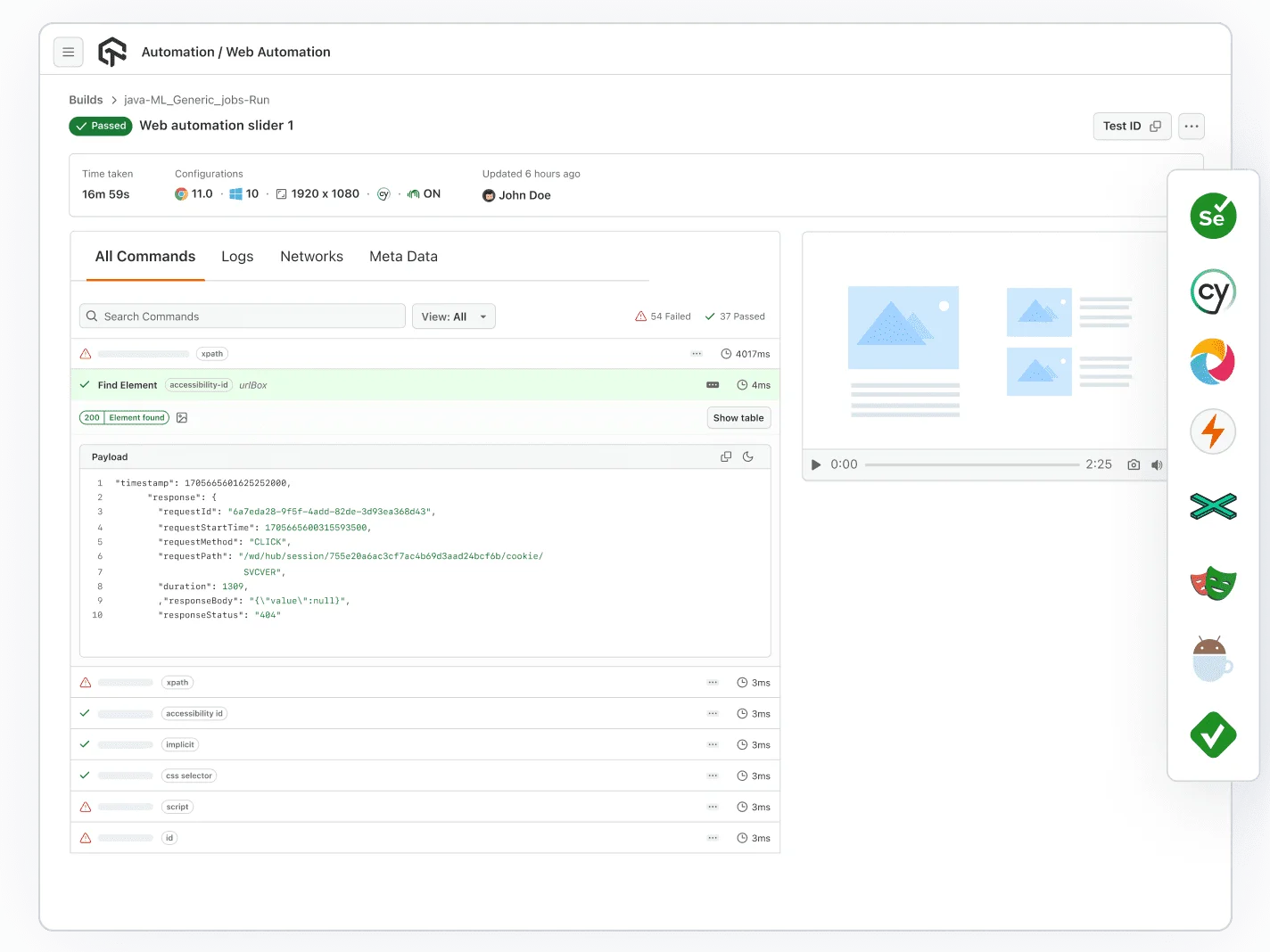Click the copy icon in the Payload header
The width and height of the screenshot is (1270, 952).
point(725,455)
